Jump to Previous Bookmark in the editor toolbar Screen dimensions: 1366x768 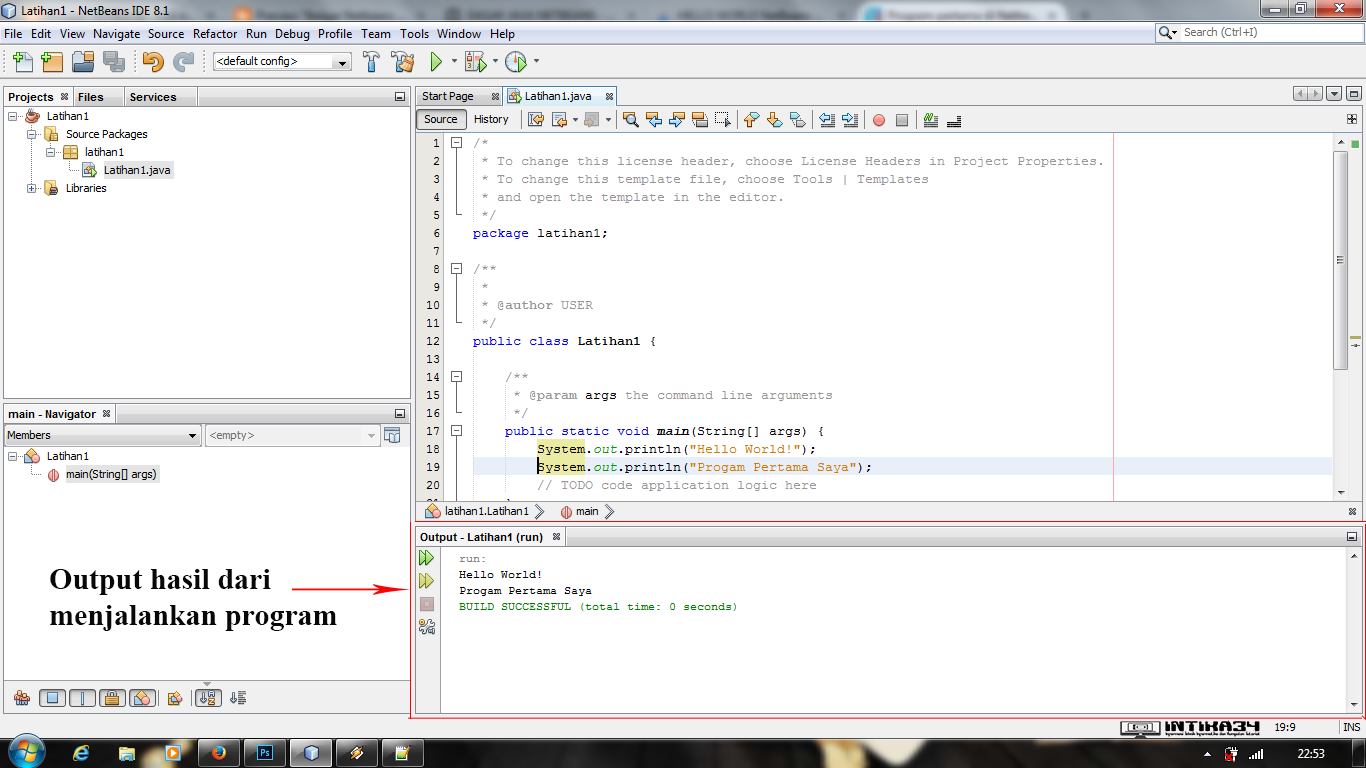752,120
